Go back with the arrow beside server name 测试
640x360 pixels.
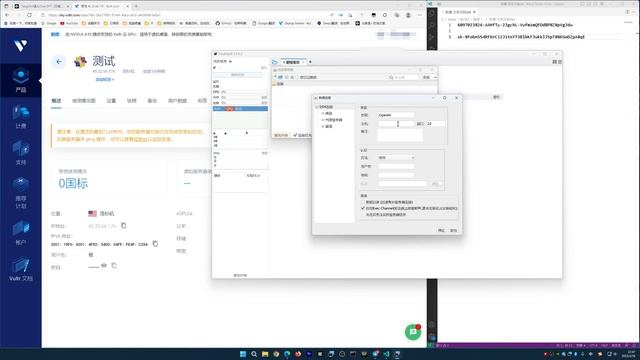coord(59,62)
